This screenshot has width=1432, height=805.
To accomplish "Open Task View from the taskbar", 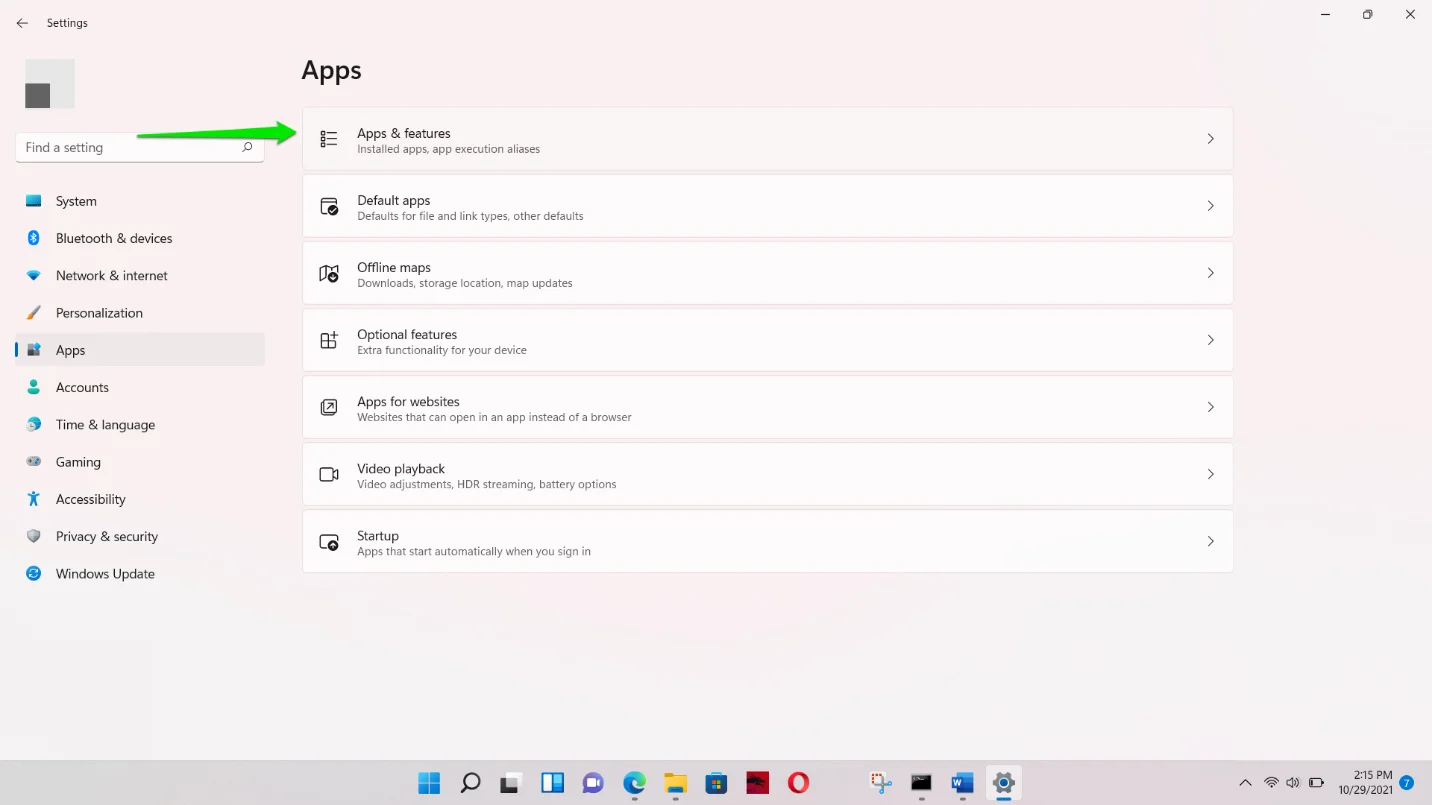I will (x=512, y=782).
